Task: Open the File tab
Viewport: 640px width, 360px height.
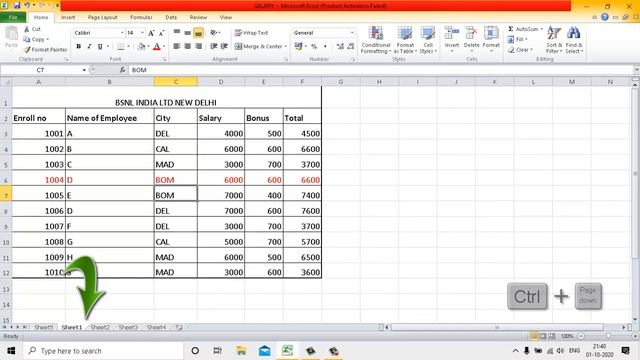Action: (13, 17)
